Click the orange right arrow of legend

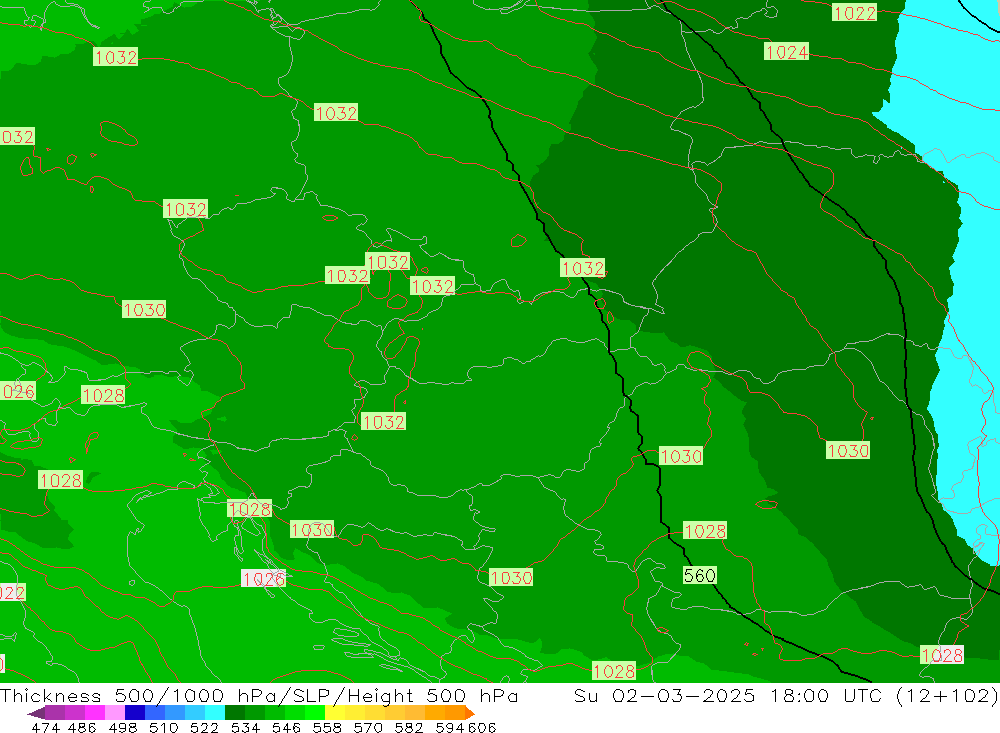470,713
